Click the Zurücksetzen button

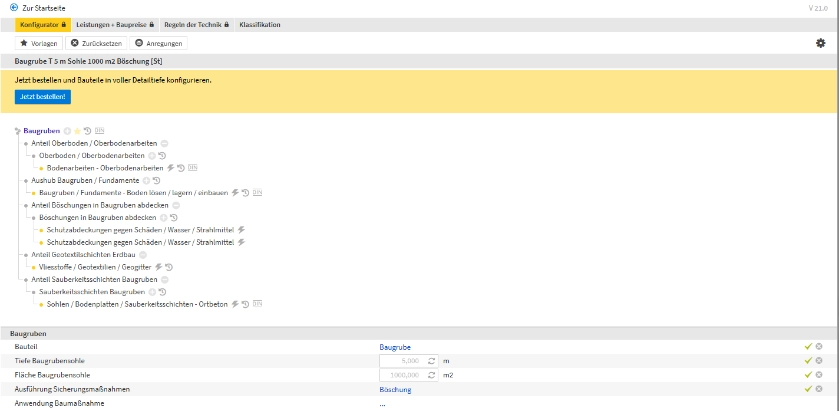pyautogui.click(x=96, y=43)
